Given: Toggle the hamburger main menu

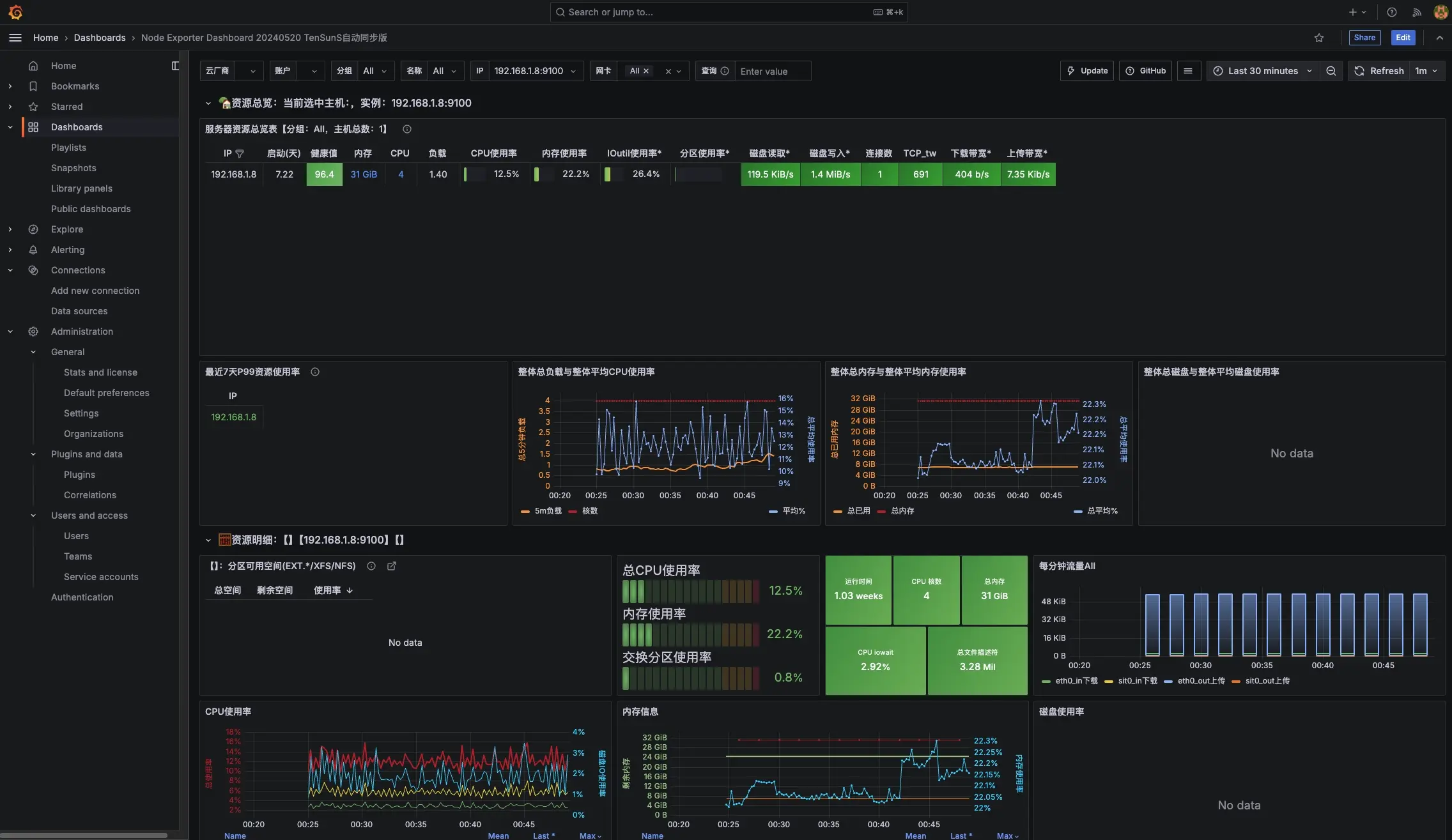Looking at the screenshot, I should tap(15, 38).
